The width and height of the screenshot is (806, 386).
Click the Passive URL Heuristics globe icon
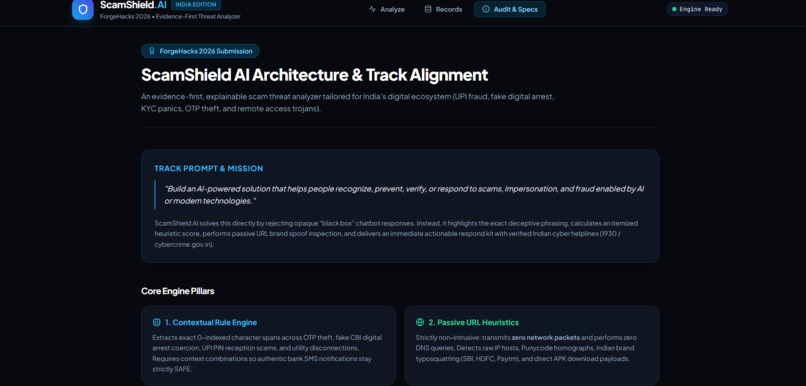click(420, 322)
